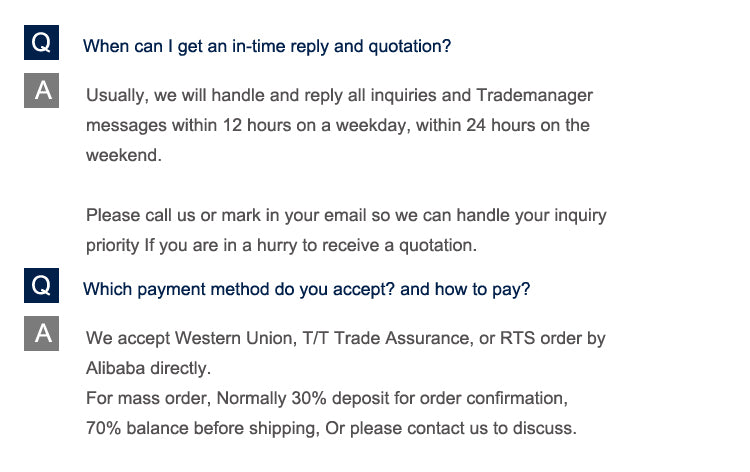Click the second gray A icon
Image resolution: width=750 pixels, height=472 pixels.
tap(42, 333)
